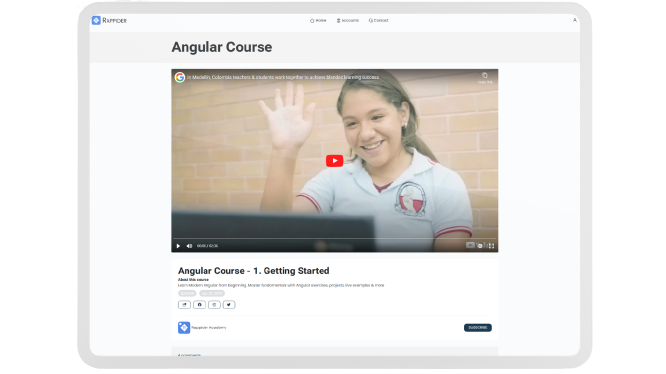This screenshot has height=374, width=666.
Task: Open the Accounts menu item
Action: tap(348, 20)
